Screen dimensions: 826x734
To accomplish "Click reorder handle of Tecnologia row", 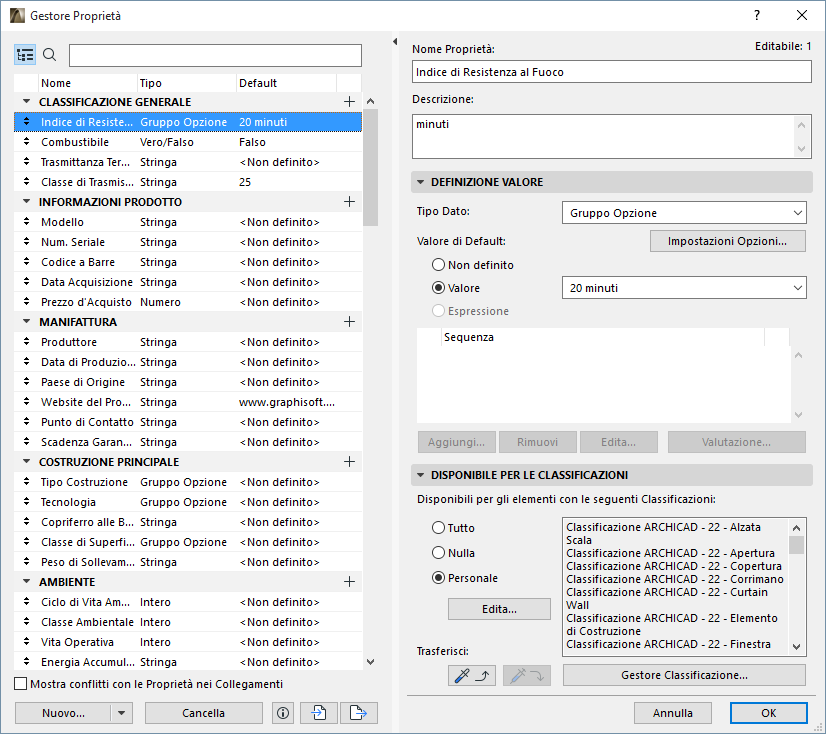I will pyautogui.click(x=26, y=502).
